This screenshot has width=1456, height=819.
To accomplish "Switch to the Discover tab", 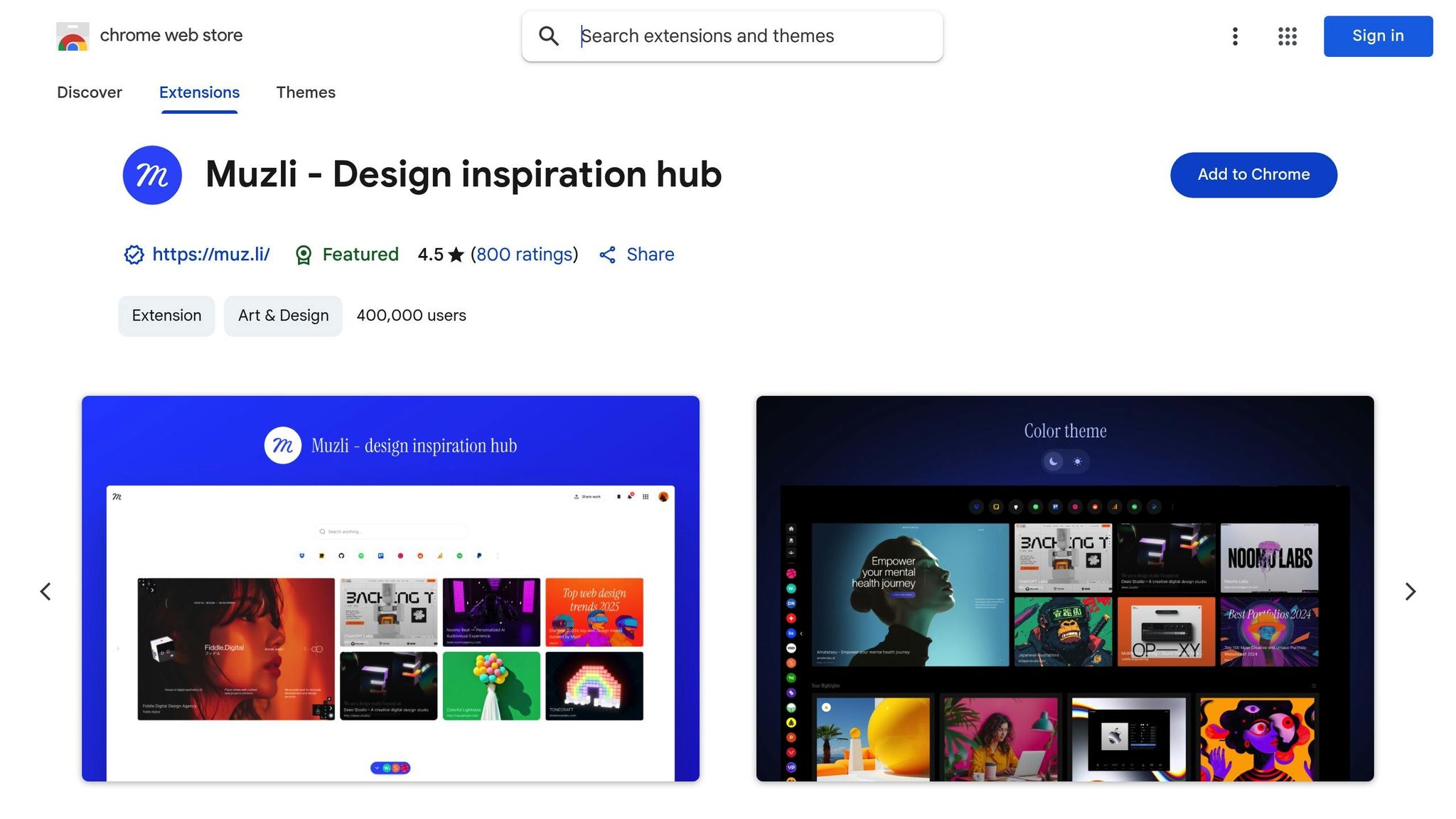I will point(90,92).
